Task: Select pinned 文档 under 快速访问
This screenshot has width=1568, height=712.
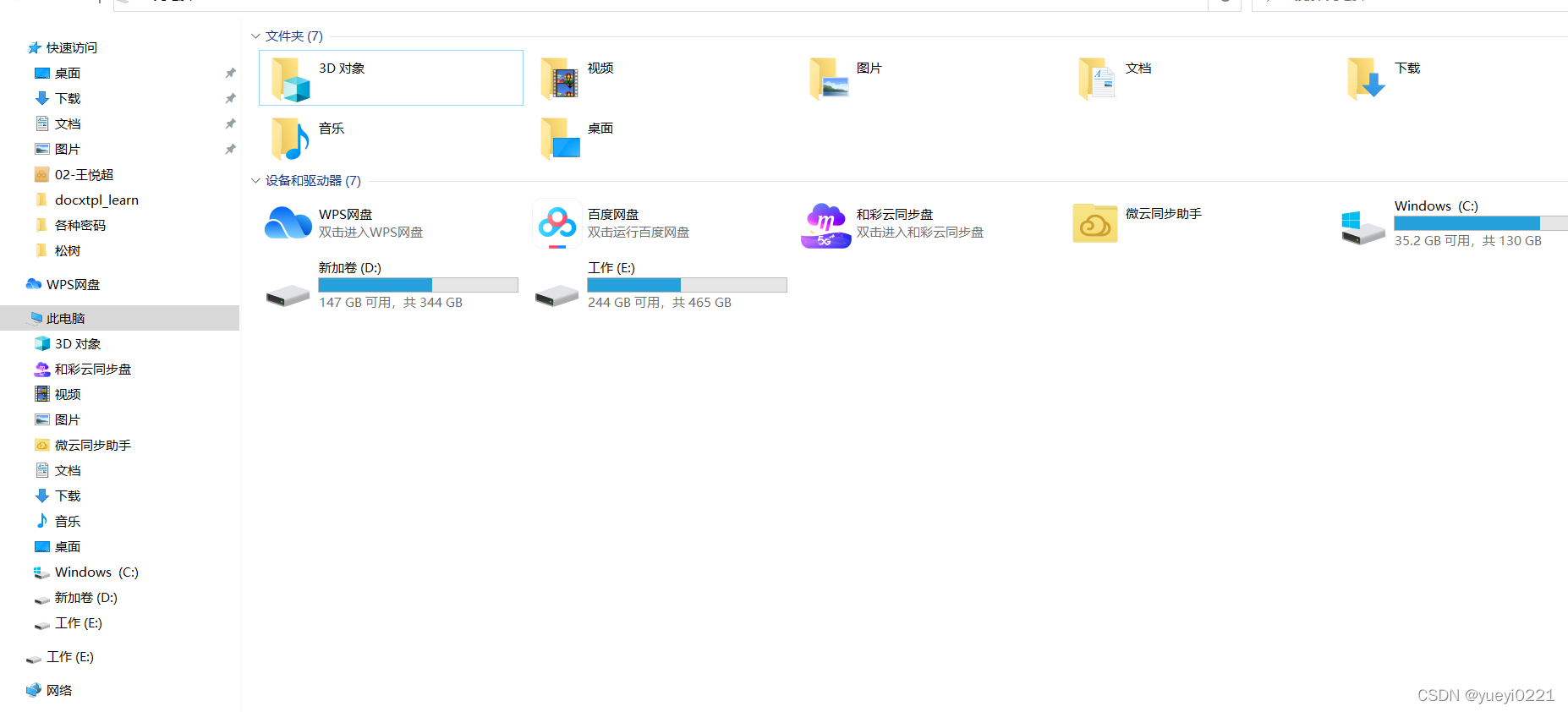Action: click(x=68, y=123)
